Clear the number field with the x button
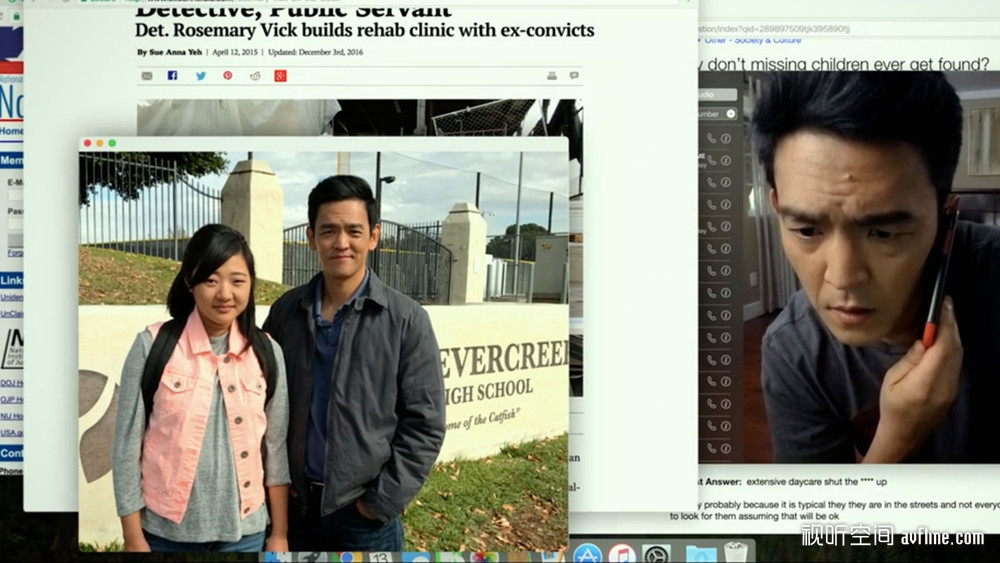 pos(731,113)
